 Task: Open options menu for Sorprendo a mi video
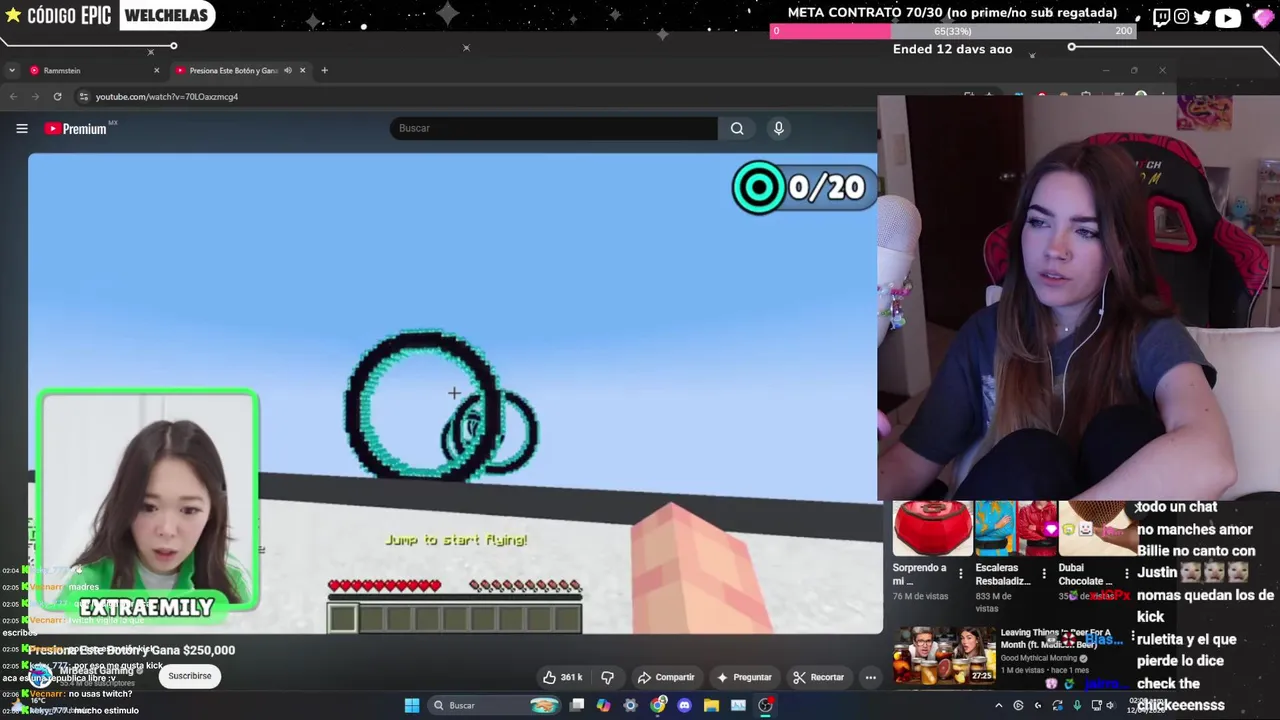click(961, 574)
